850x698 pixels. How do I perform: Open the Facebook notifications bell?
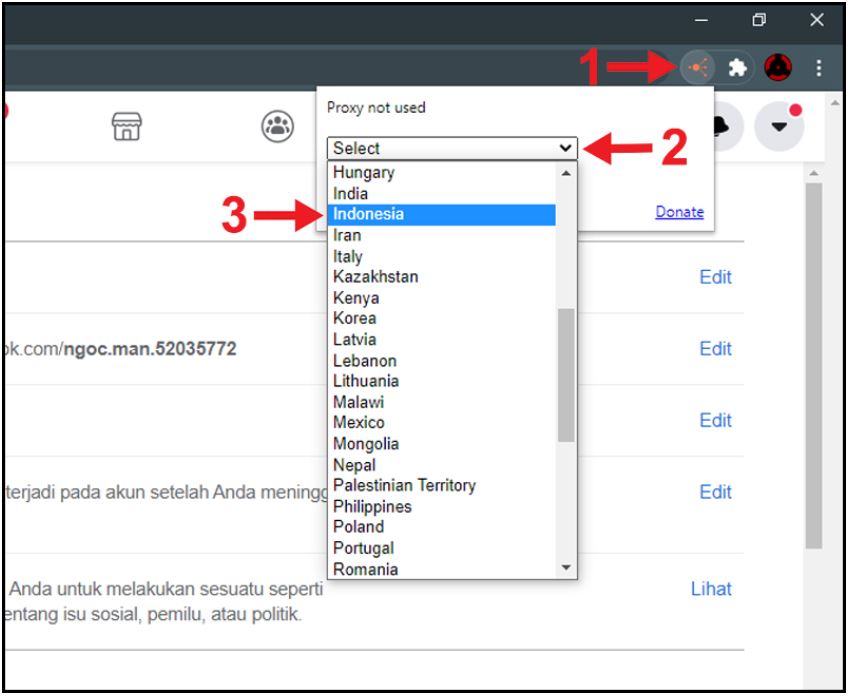click(x=724, y=126)
